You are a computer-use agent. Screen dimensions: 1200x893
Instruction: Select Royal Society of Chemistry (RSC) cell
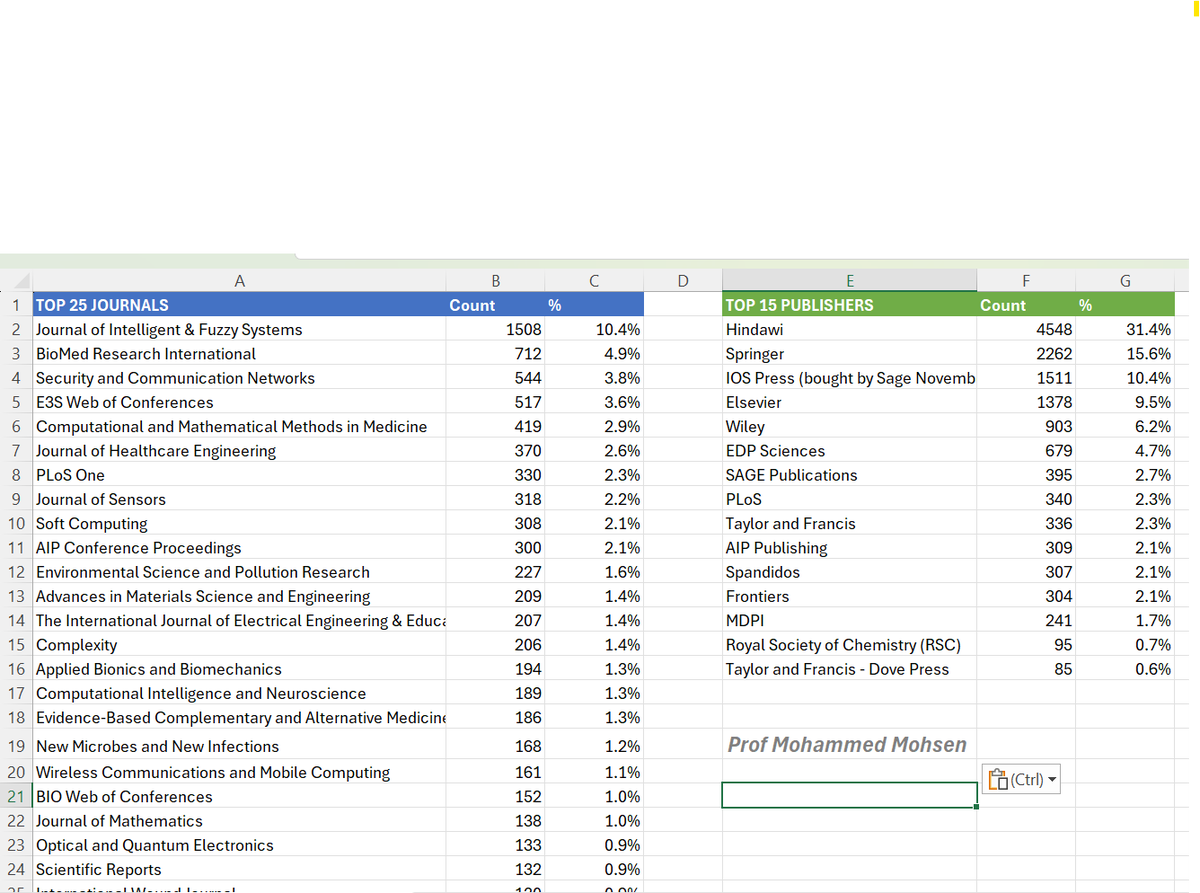point(849,645)
